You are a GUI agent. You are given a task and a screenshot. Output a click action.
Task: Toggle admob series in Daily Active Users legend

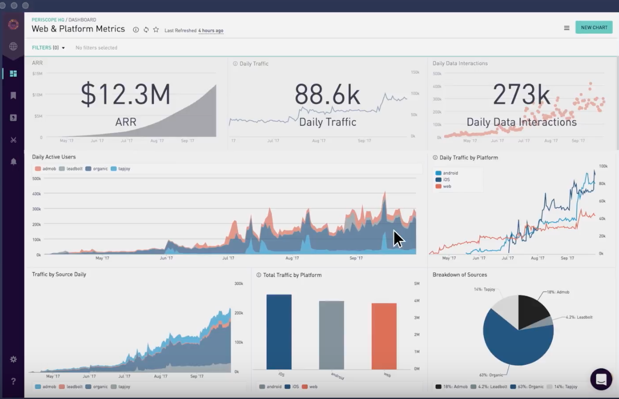pos(46,169)
